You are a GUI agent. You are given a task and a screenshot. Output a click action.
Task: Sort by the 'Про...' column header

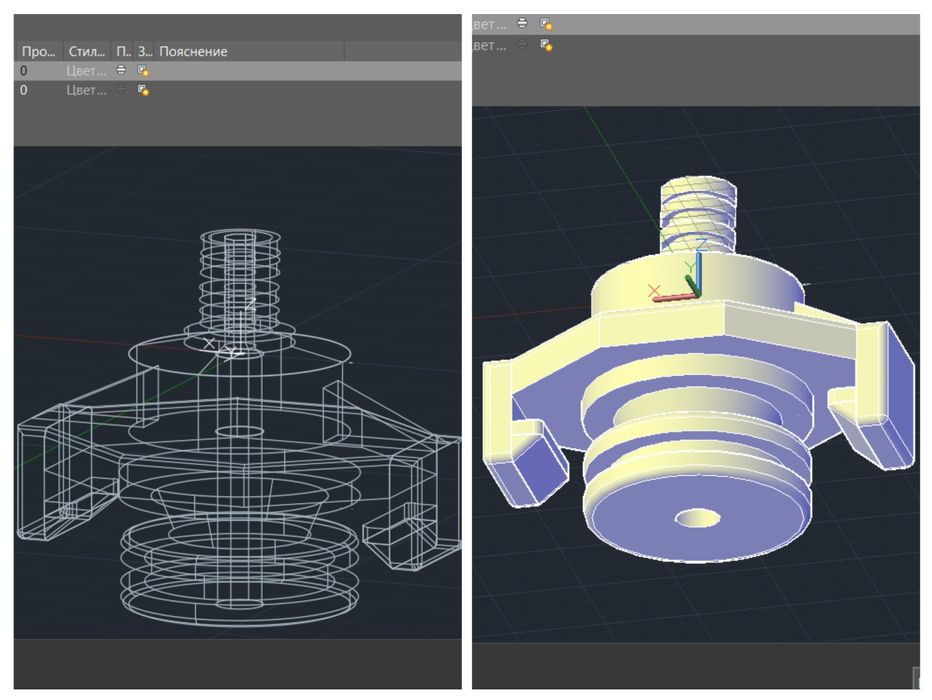tap(39, 52)
